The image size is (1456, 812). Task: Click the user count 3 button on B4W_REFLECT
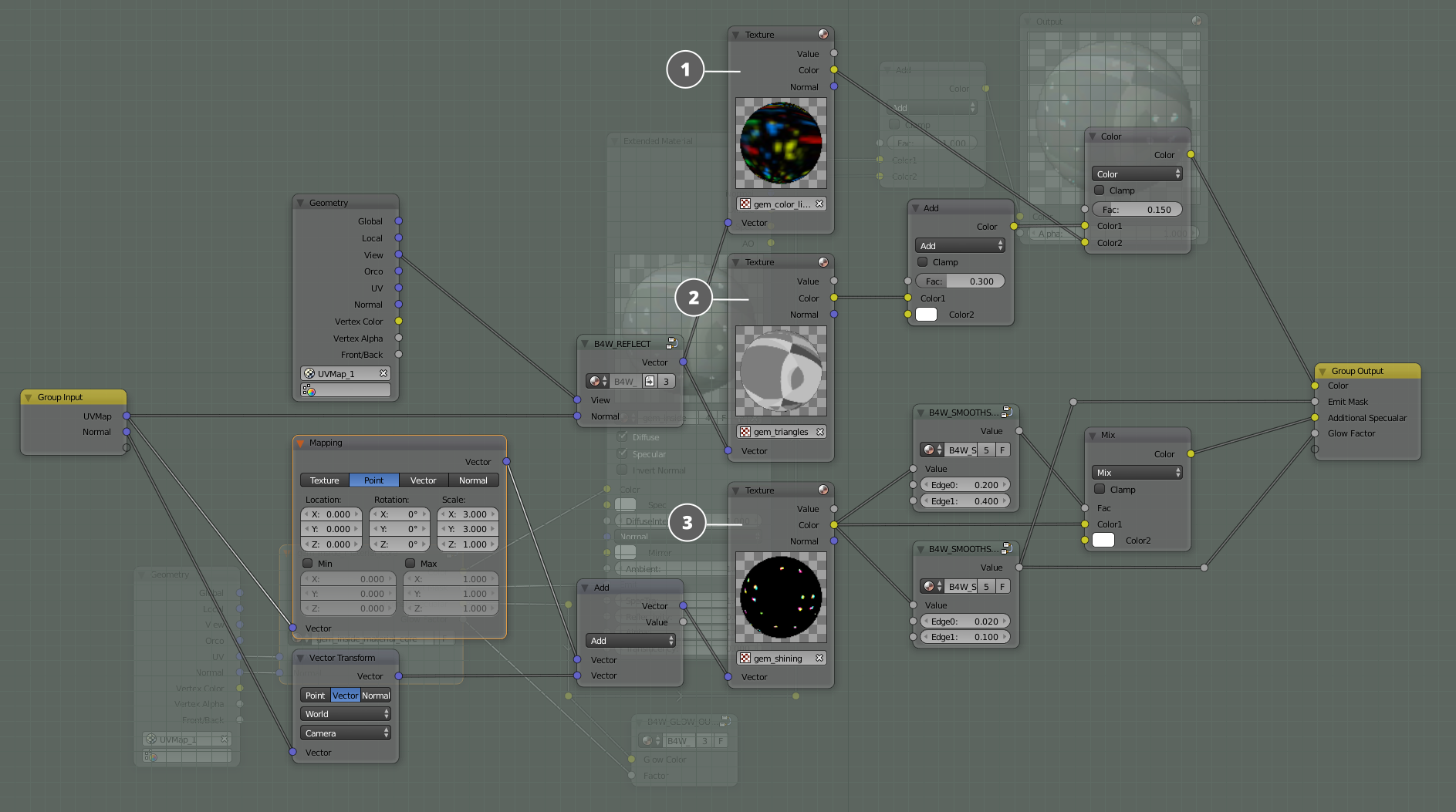click(666, 381)
